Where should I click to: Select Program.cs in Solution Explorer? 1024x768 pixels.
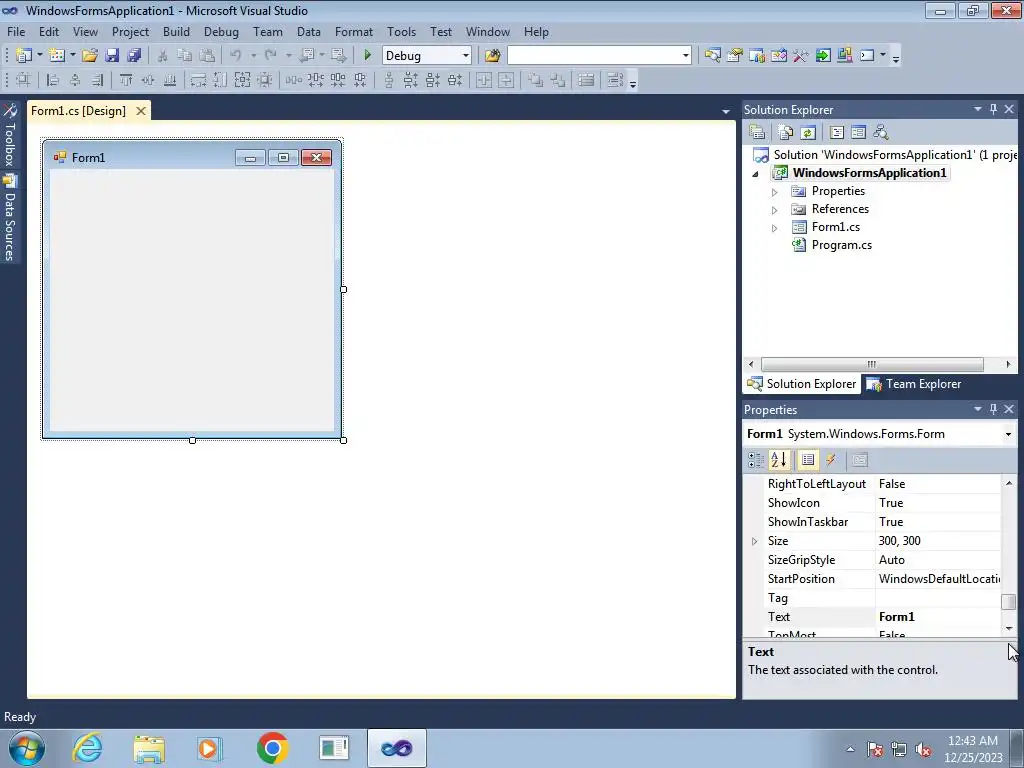coord(841,245)
